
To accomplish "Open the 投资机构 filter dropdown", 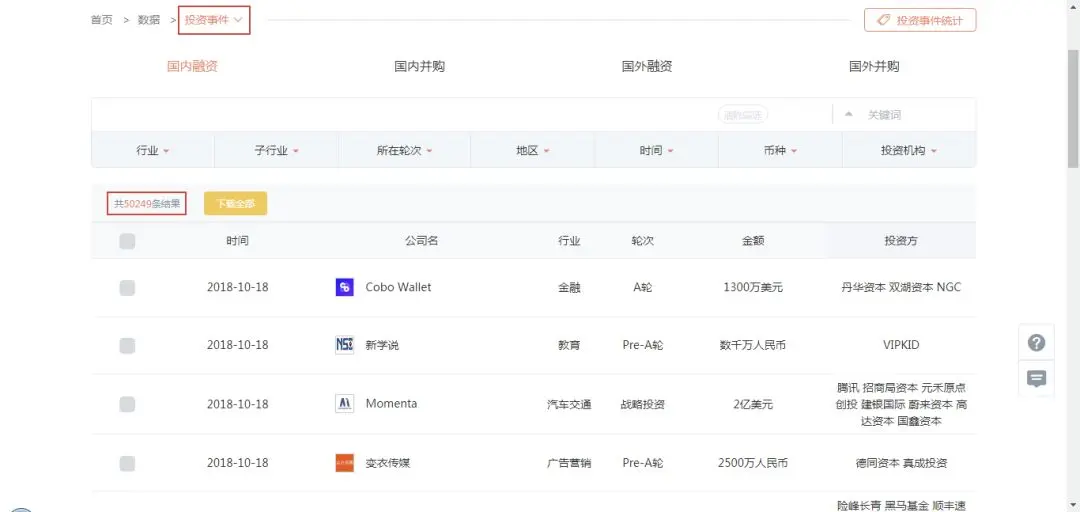I will (909, 150).
